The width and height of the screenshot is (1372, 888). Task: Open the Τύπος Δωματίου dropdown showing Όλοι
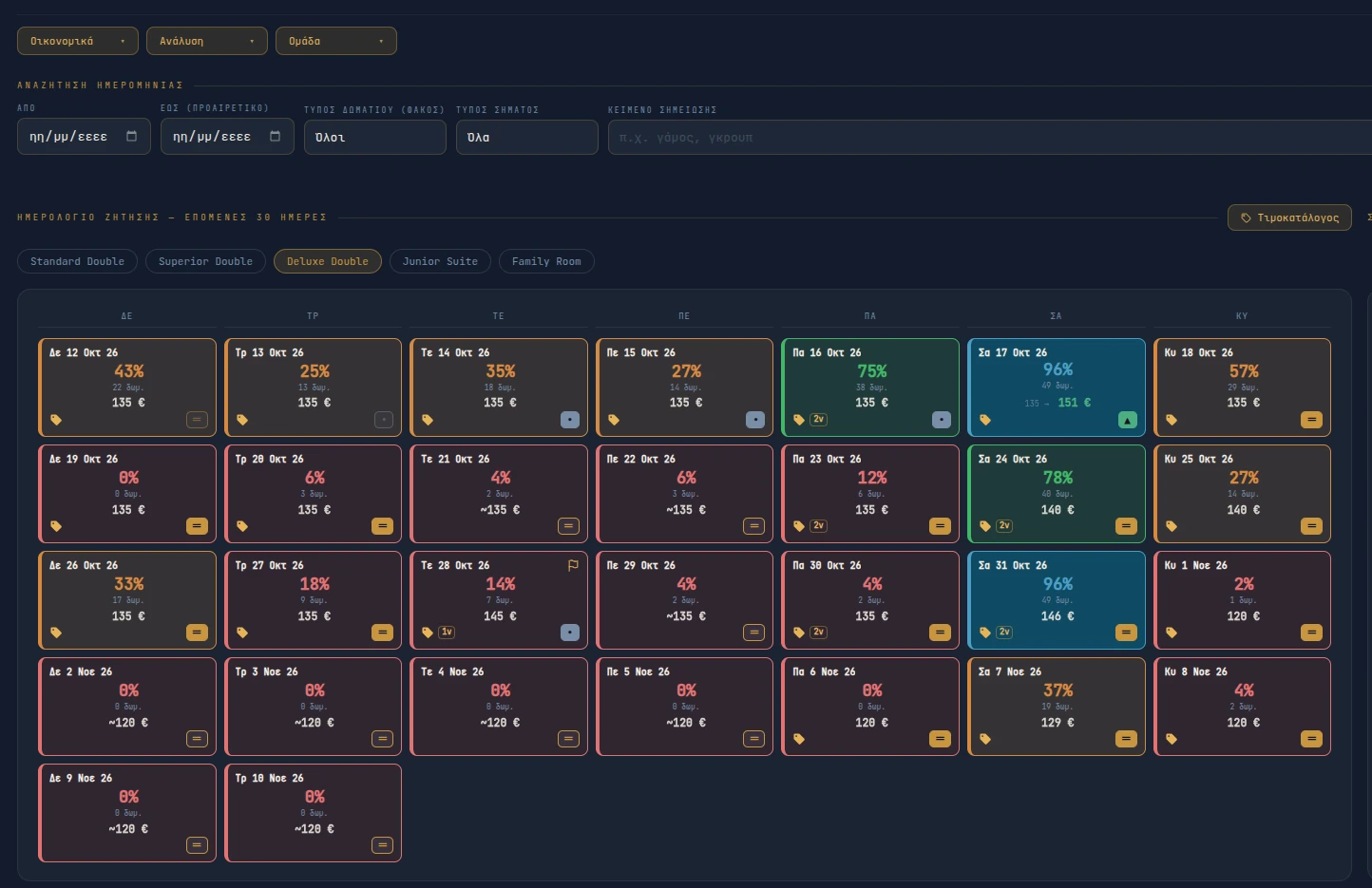point(375,138)
